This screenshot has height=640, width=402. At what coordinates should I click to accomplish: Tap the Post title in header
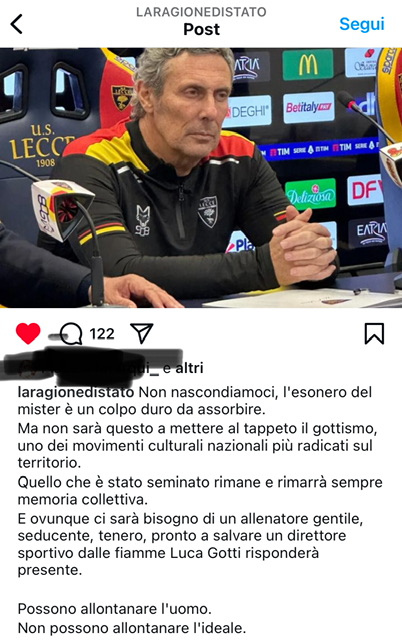pos(201,29)
